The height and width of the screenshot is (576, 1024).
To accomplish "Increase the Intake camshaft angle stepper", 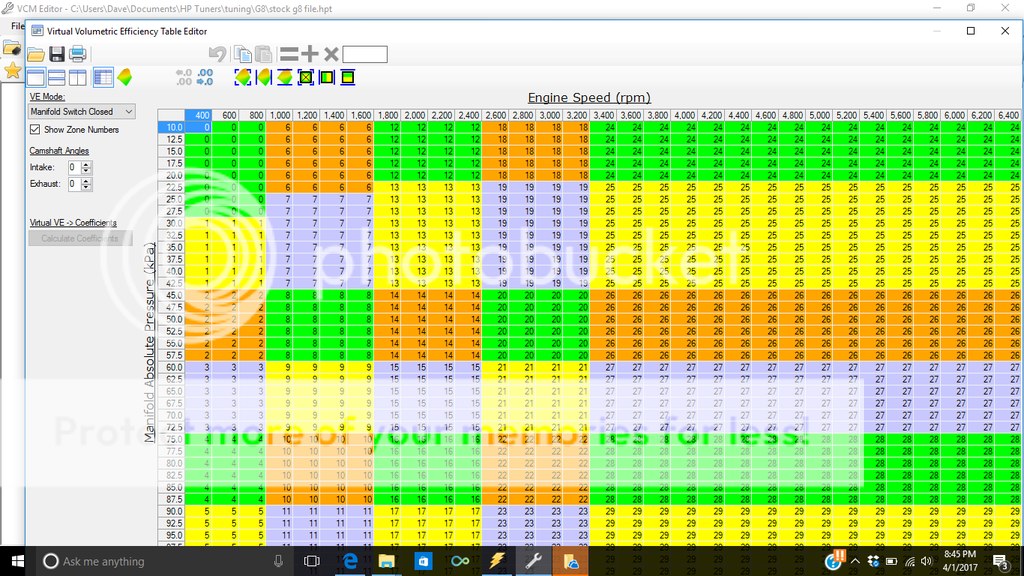I will click(x=86, y=165).
